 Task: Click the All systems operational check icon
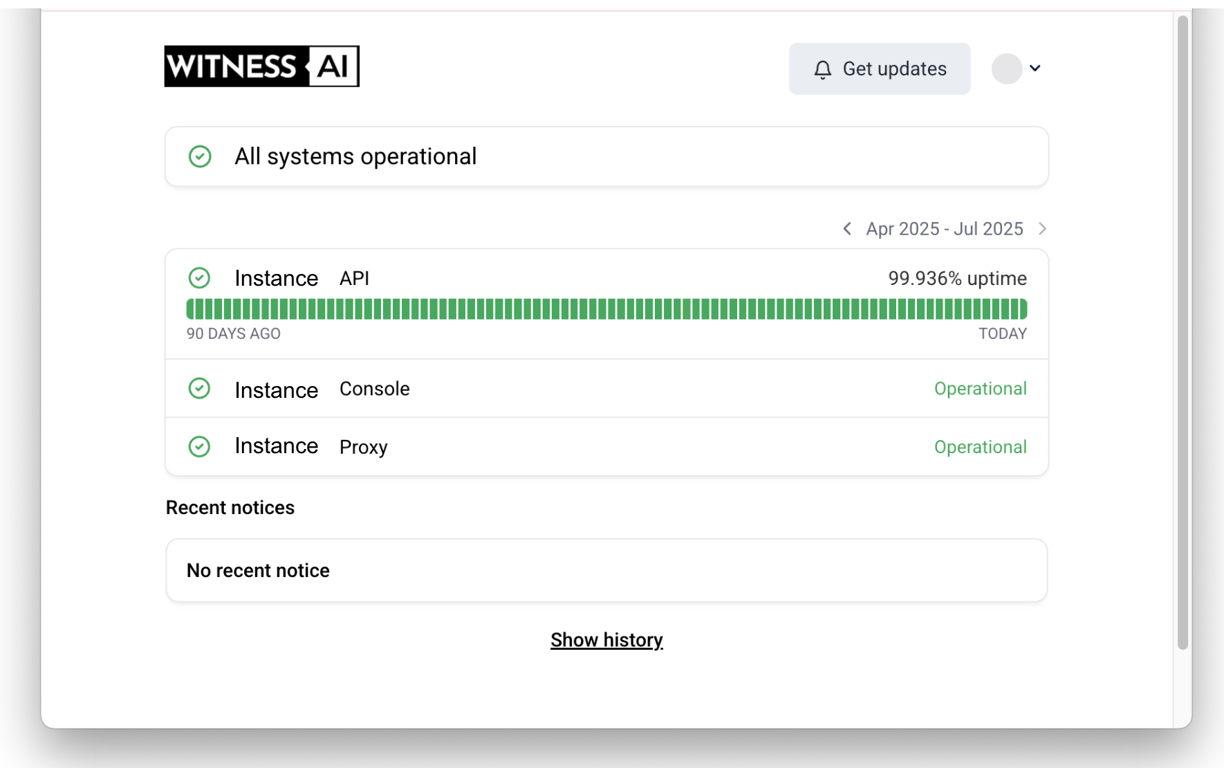tap(200, 156)
